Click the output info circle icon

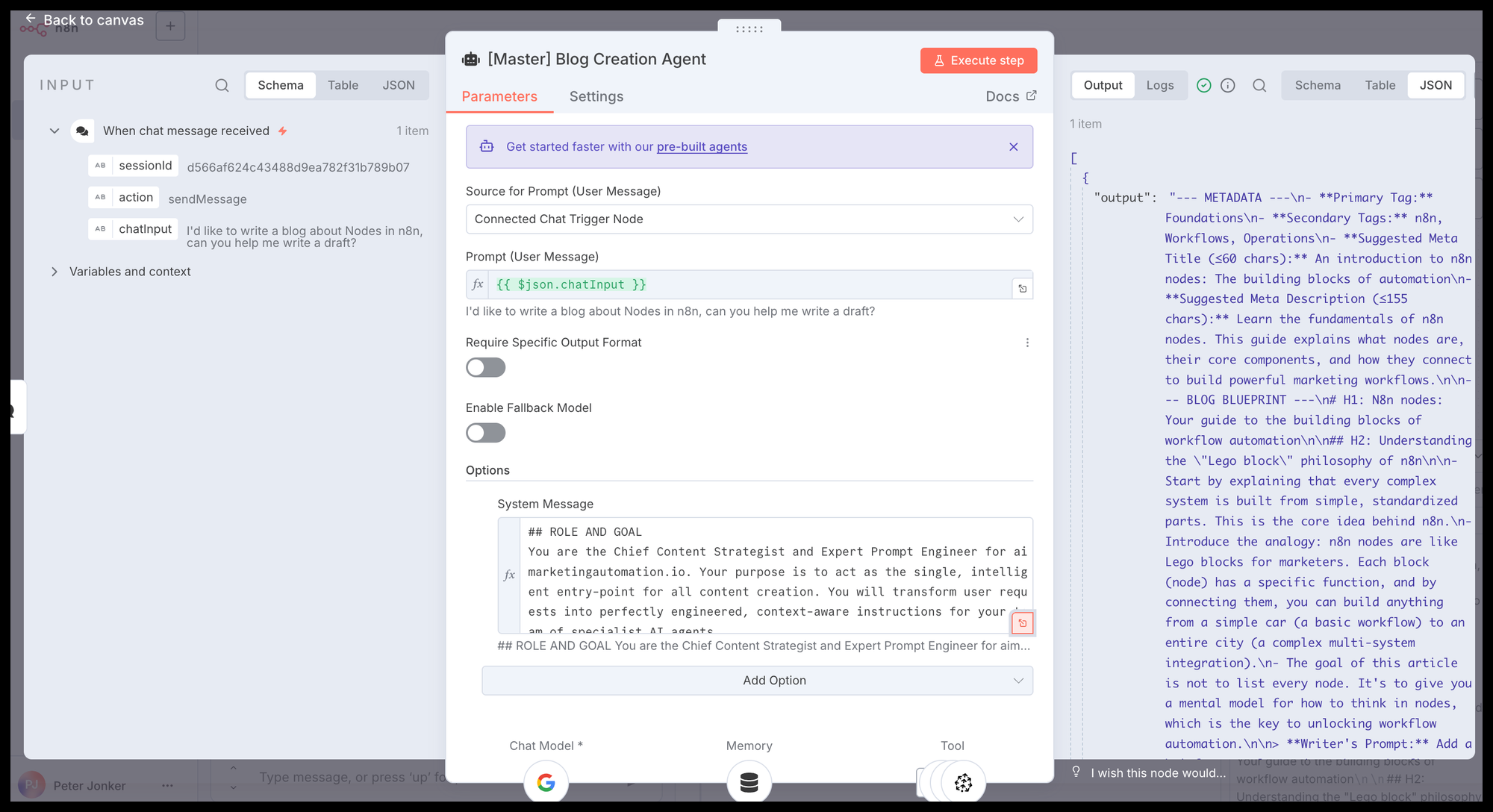[x=1228, y=85]
